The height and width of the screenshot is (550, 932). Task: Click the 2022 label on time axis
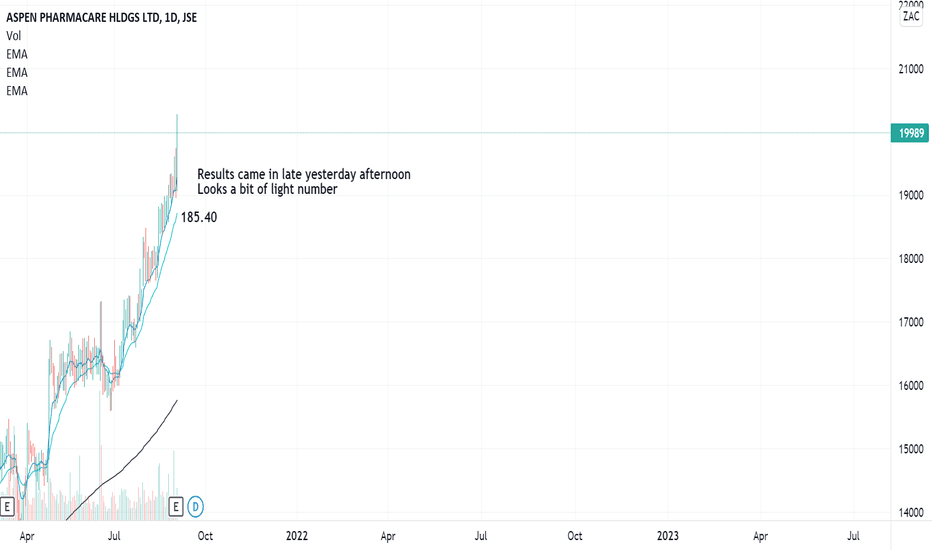click(297, 536)
